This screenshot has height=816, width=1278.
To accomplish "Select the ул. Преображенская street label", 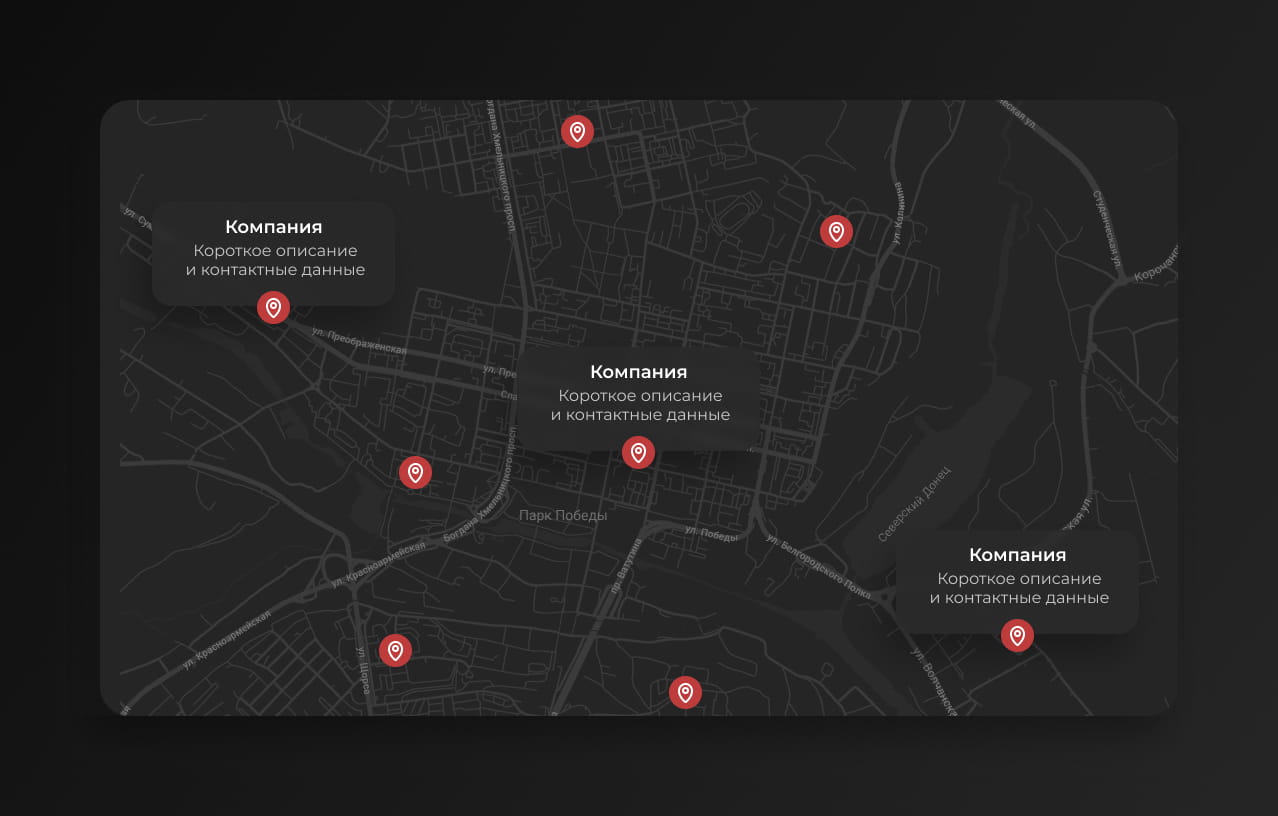I will (x=359, y=340).
